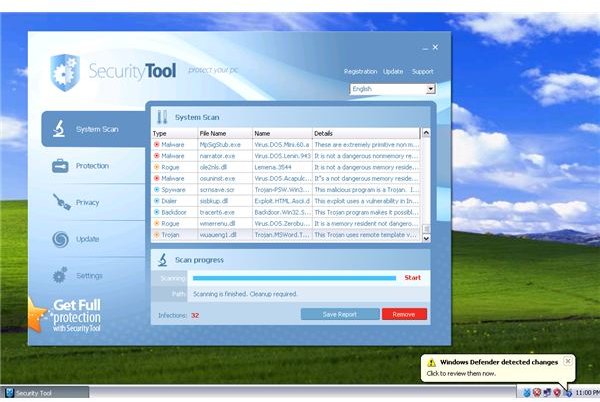Click scroll up arrow of results list
The width and height of the screenshot is (600, 402).
[x=426, y=133]
